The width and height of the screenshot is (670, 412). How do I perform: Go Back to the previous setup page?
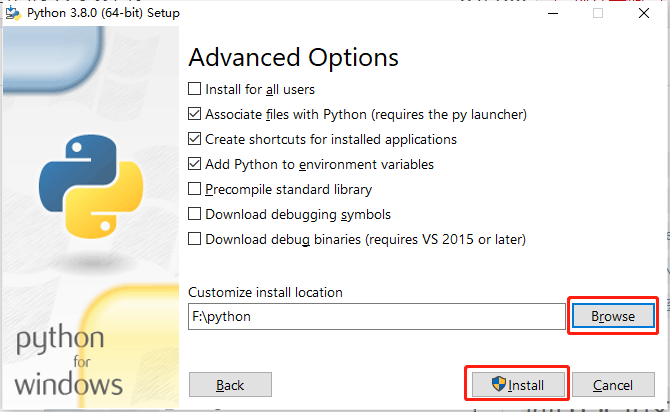230,385
